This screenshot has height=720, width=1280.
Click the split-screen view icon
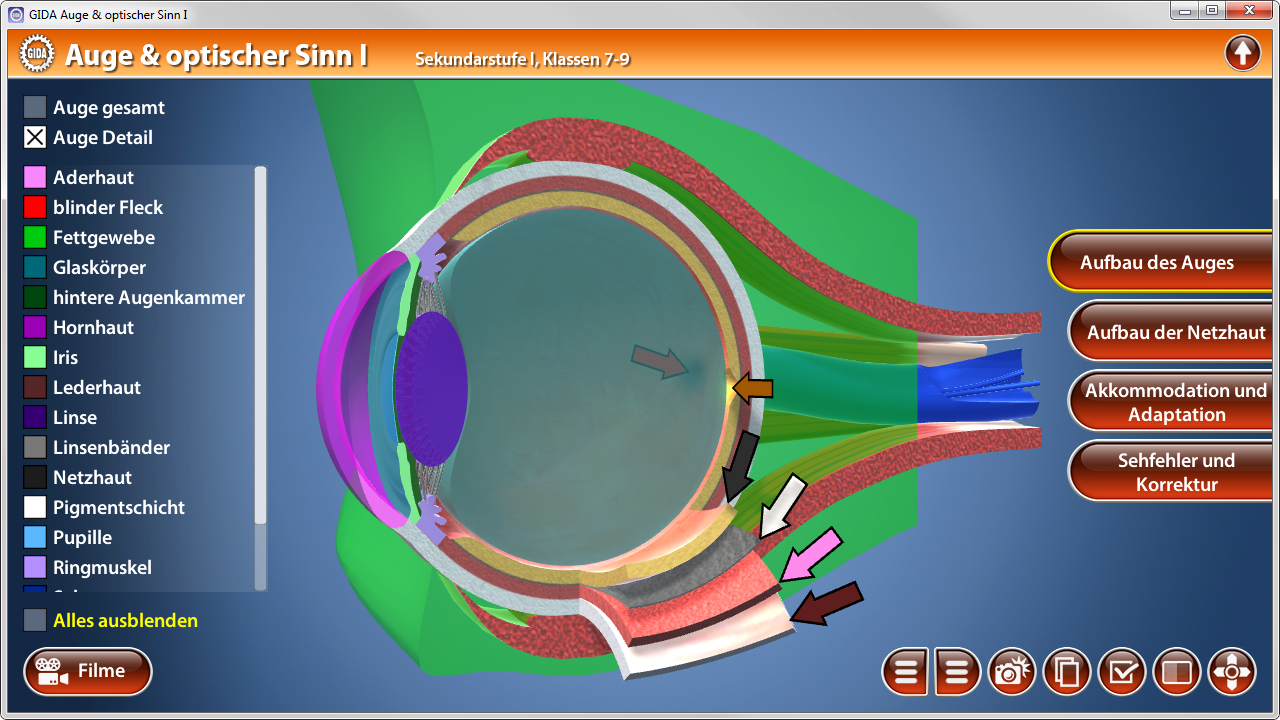click(1177, 672)
